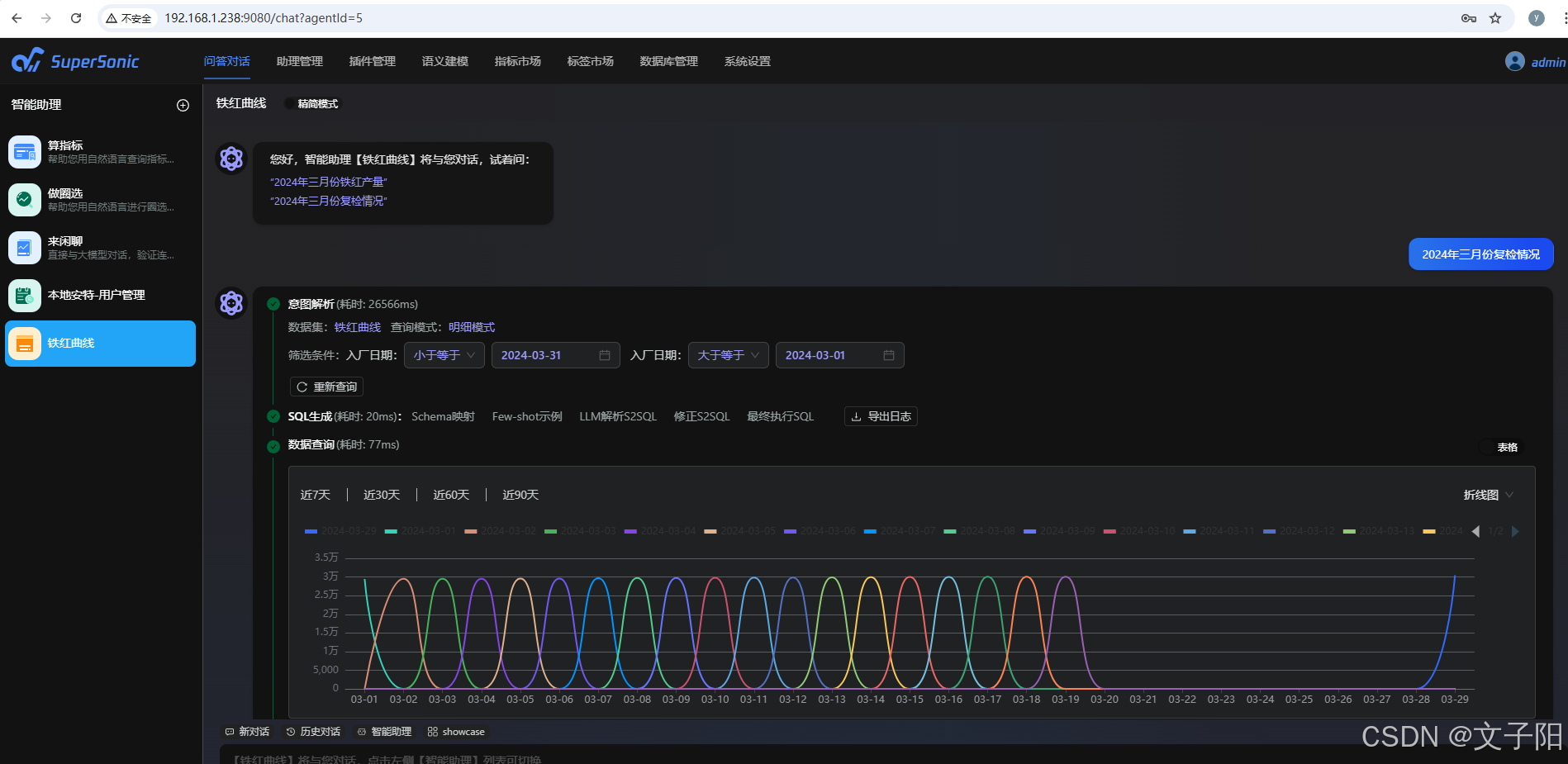Click the admin user avatar icon
The image size is (1568, 764).
[x=1514, y=61]
